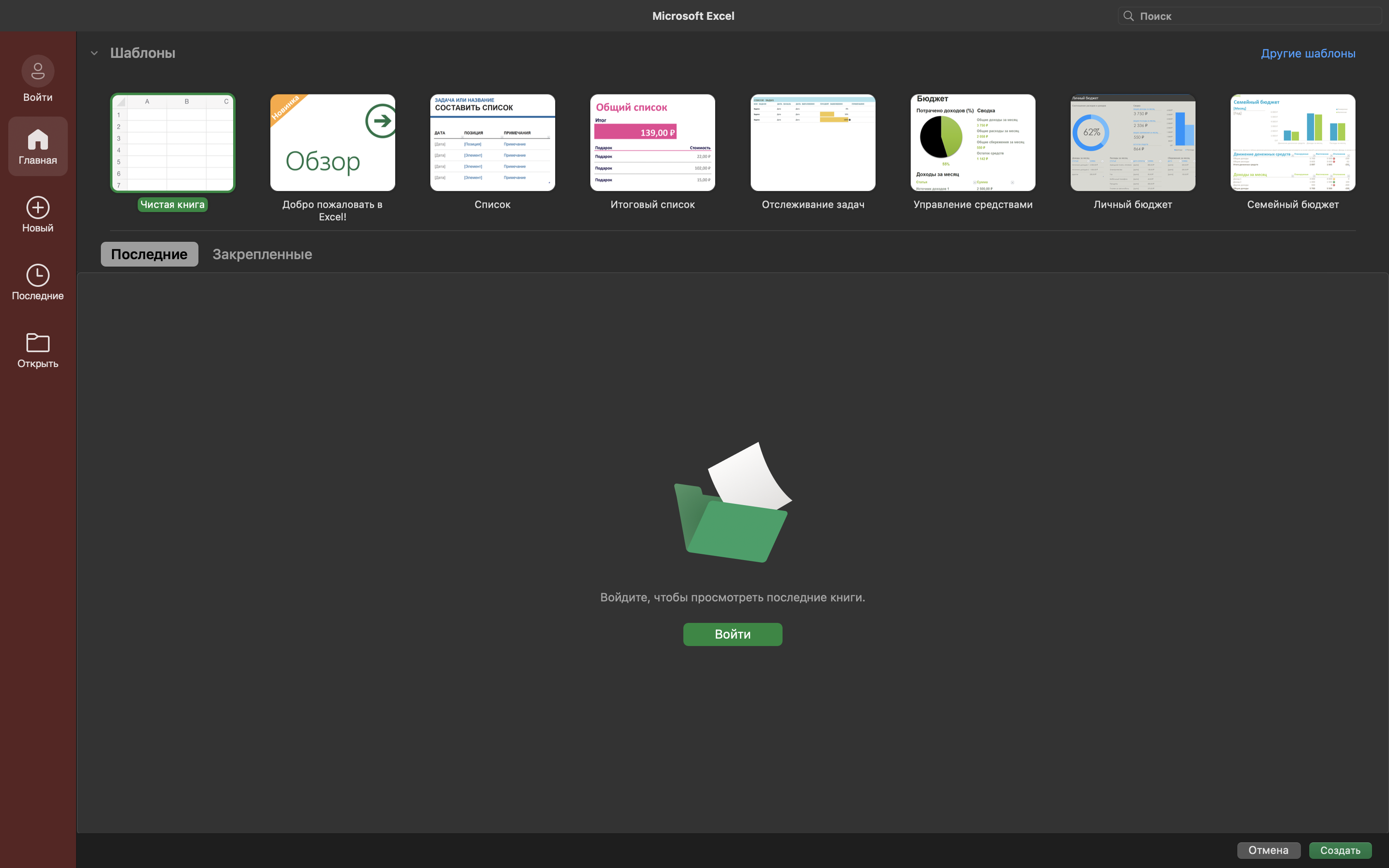1389x868 pixels.
Task: Click the Отмена button
Action: point(1268,850)
